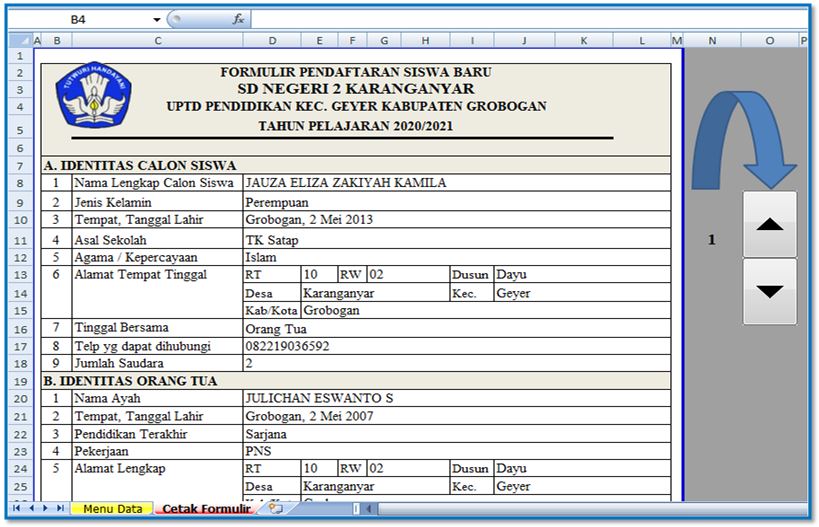819x527 pixels.
Task: Click into the formula bar input
Action: click(529, 20)
